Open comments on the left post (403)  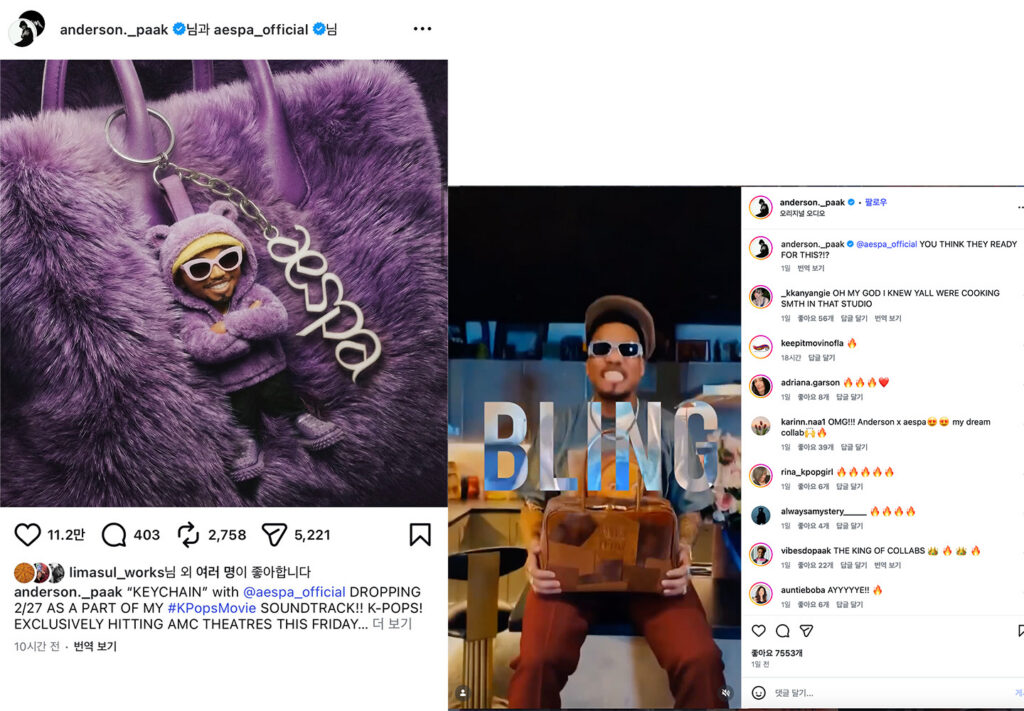tap(114, 535)
